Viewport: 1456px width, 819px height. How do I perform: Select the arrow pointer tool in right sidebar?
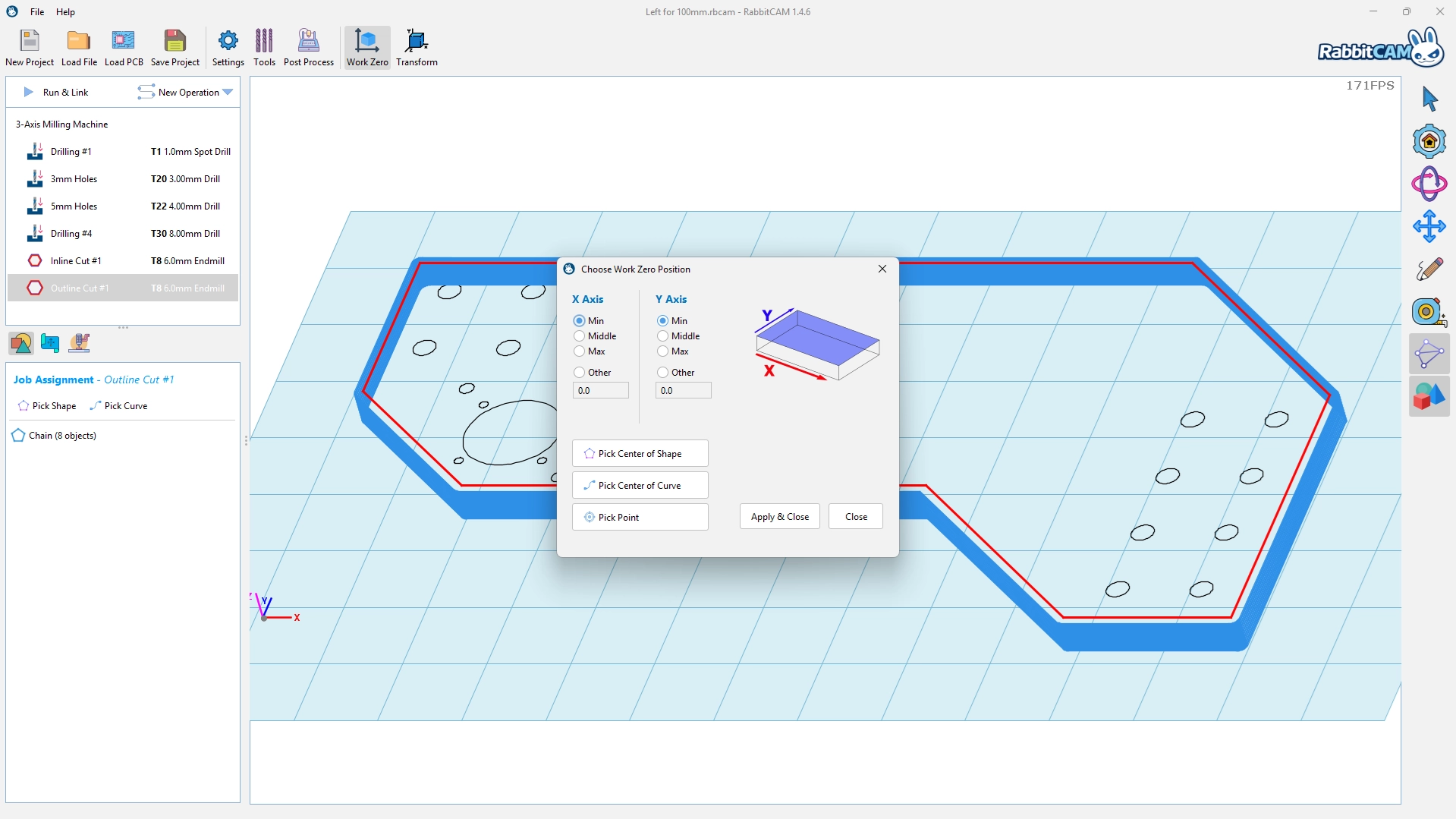click(1429, 99)
